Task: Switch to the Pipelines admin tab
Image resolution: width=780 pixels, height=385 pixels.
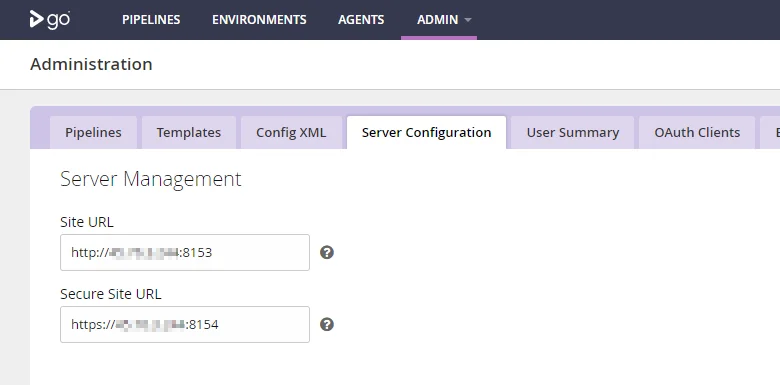Action: click(x=94, y=133)
